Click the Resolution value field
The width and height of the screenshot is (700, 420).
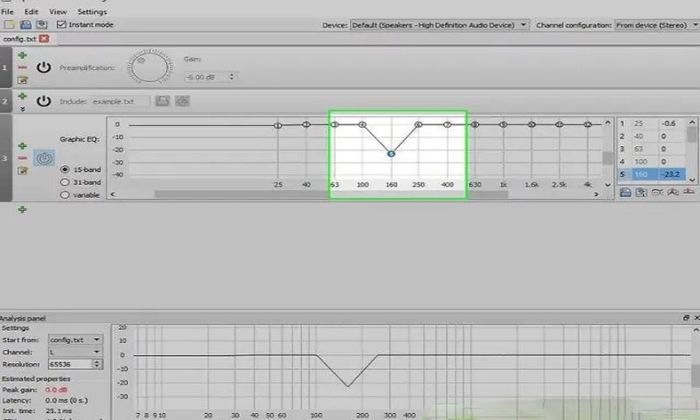pyautogui.click(x=71, y=364)
